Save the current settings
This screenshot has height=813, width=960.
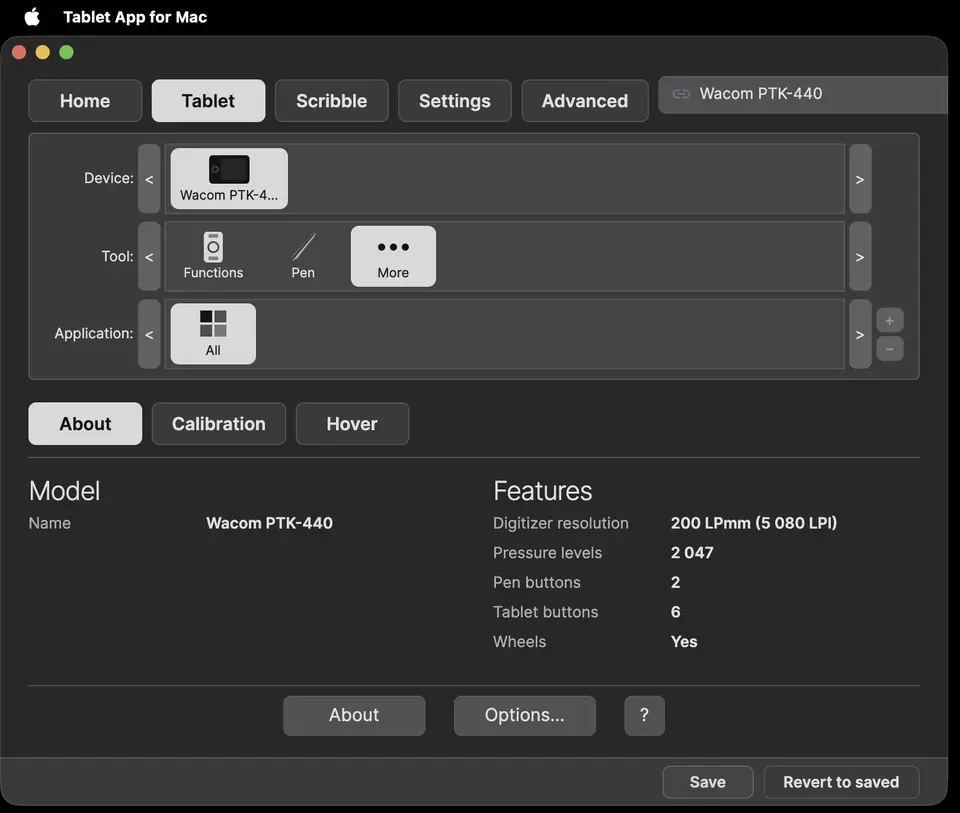[x=708, y=782]
